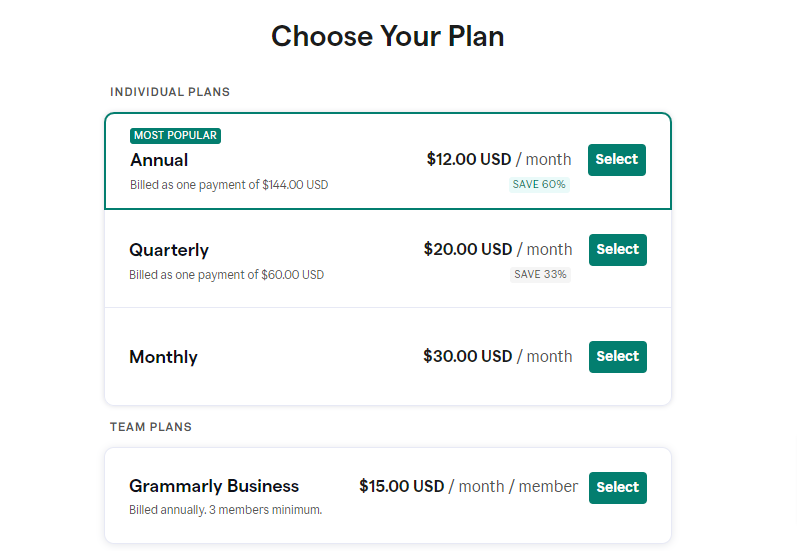Image resolution: width=797 pixels, height=551 pixels.
Task: Click the SAVE 60% badge
Action: click(539, 184)
